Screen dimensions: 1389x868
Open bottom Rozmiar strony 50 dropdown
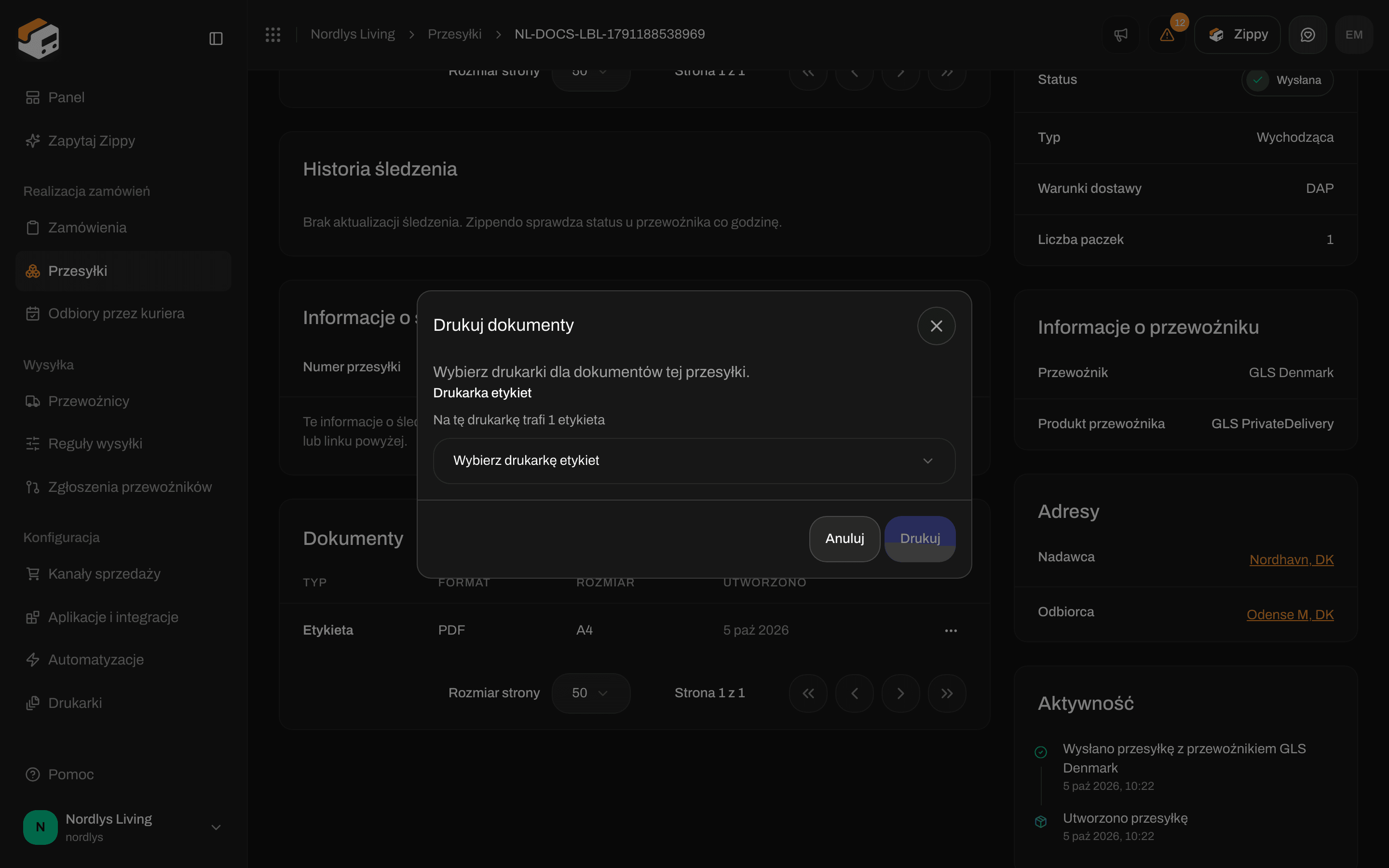click(591, 693)
